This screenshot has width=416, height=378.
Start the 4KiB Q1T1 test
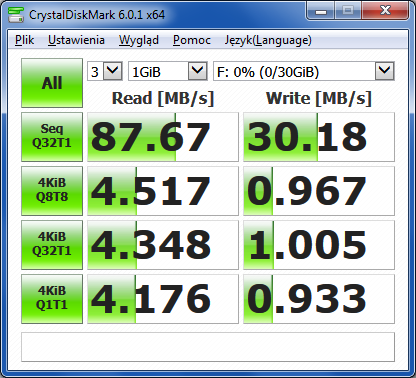point(52,299)
